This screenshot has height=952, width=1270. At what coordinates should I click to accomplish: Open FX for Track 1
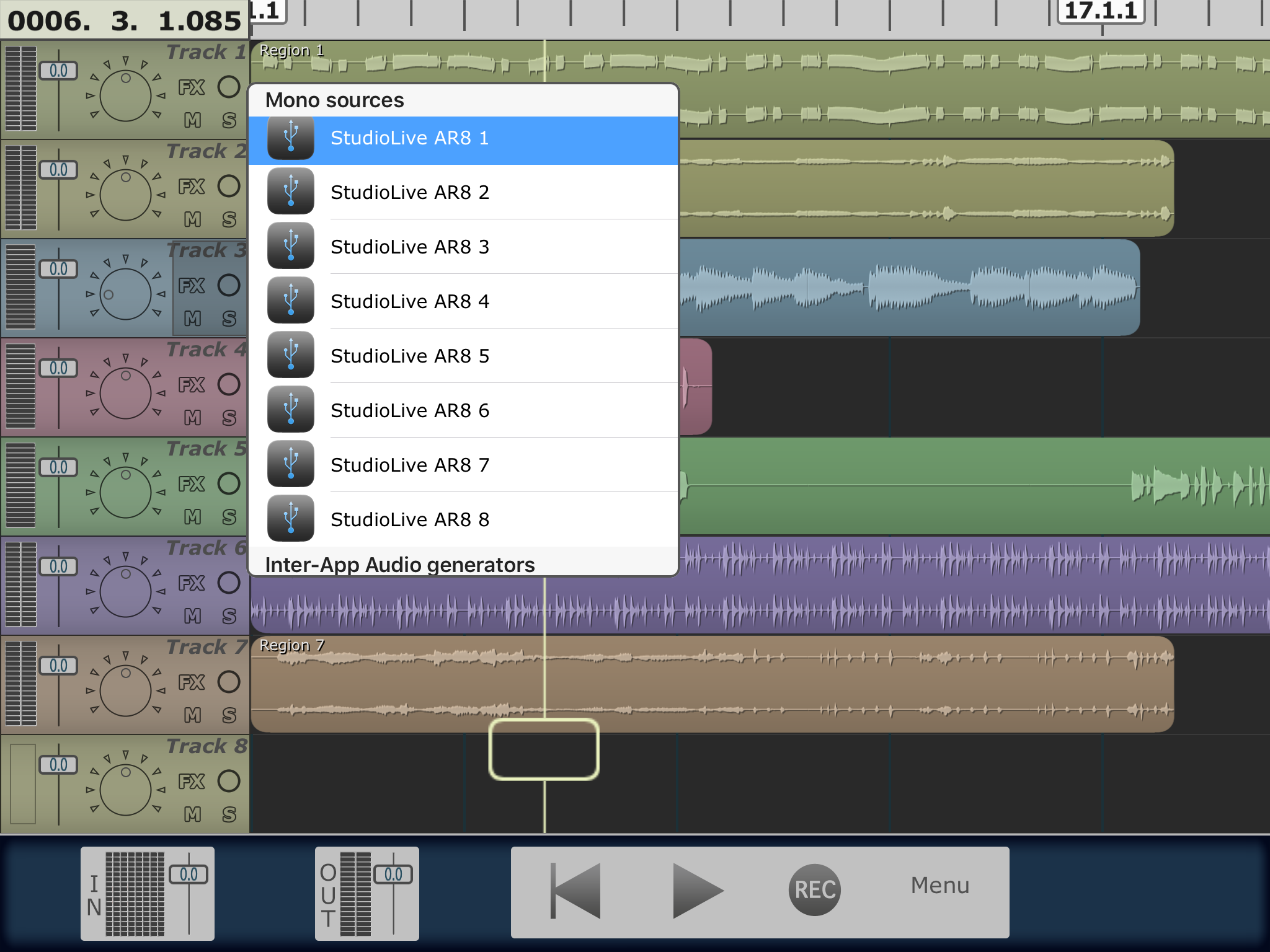(x=192, y=87)
